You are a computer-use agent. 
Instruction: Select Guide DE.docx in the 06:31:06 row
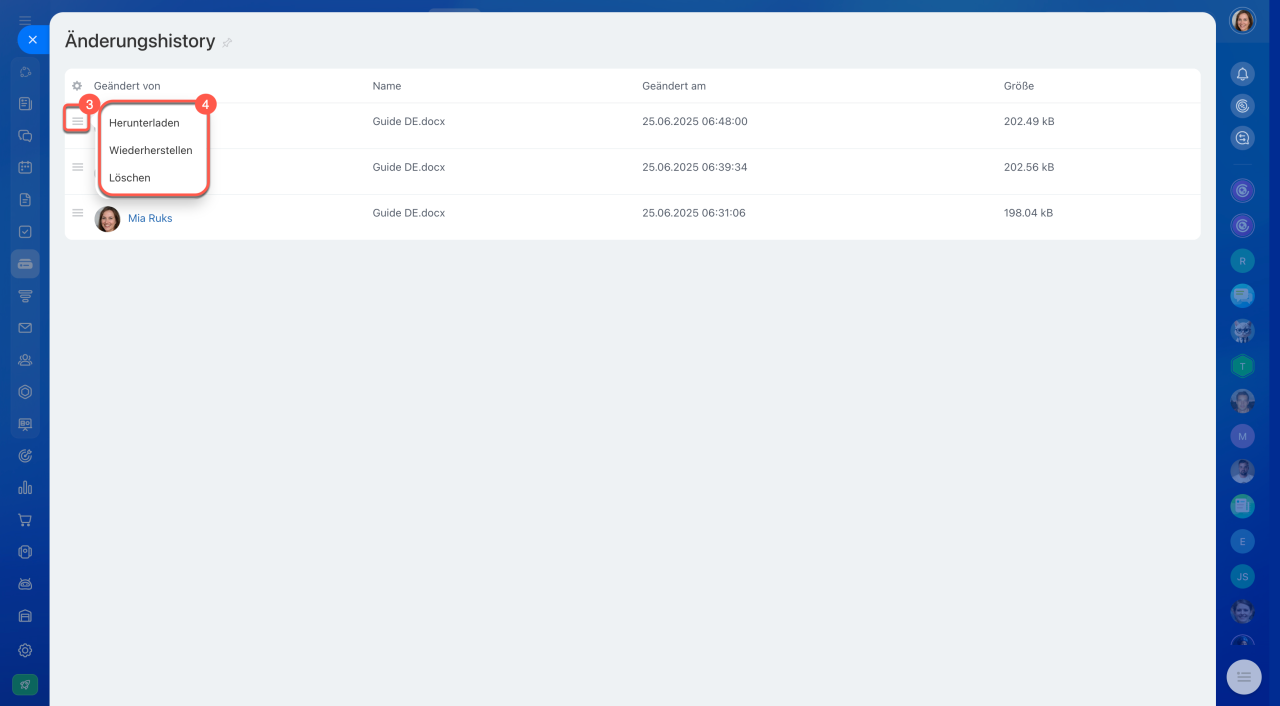click(x=409, y=213)
